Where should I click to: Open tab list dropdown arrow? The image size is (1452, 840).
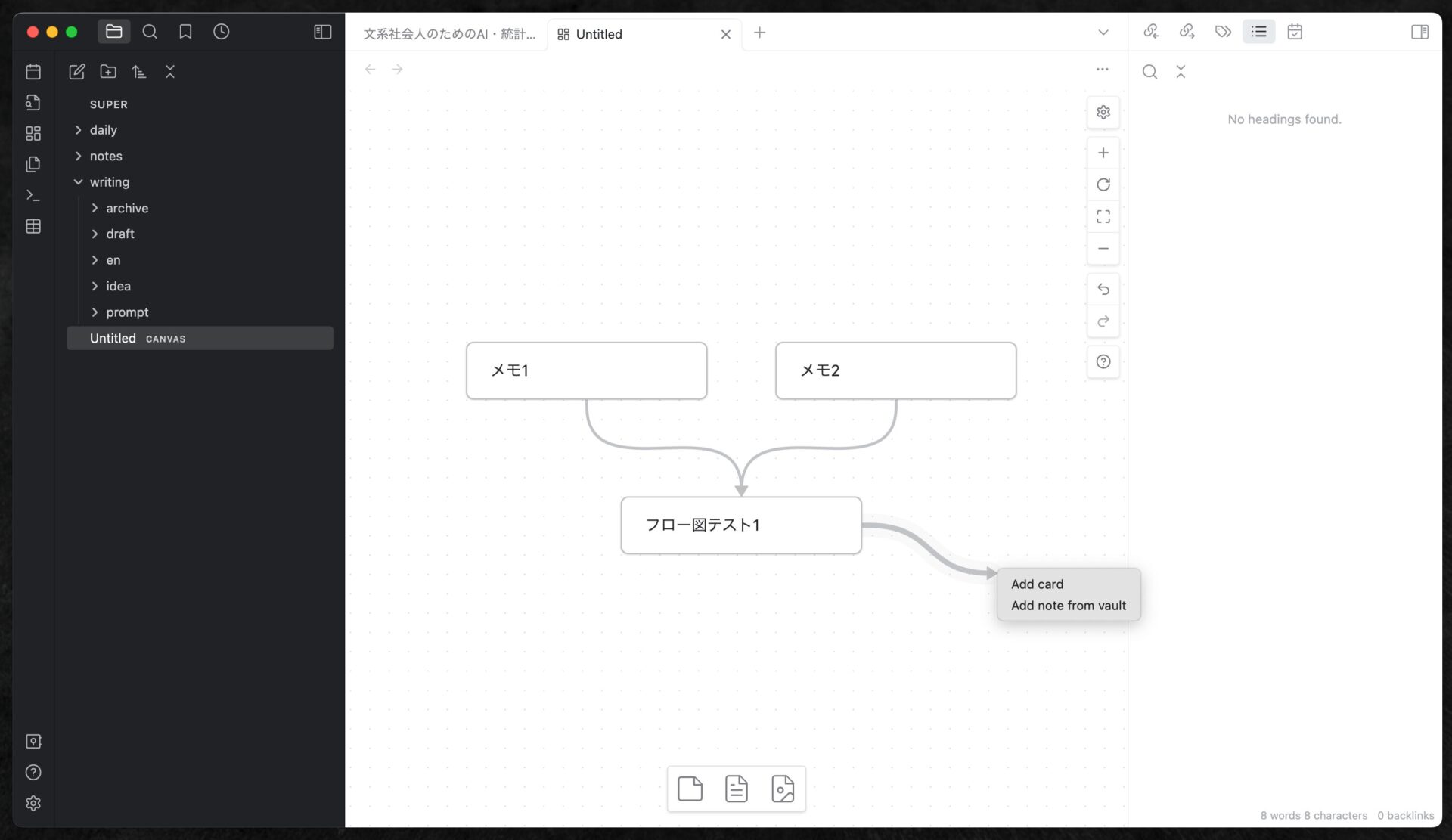coord(1103,33)
